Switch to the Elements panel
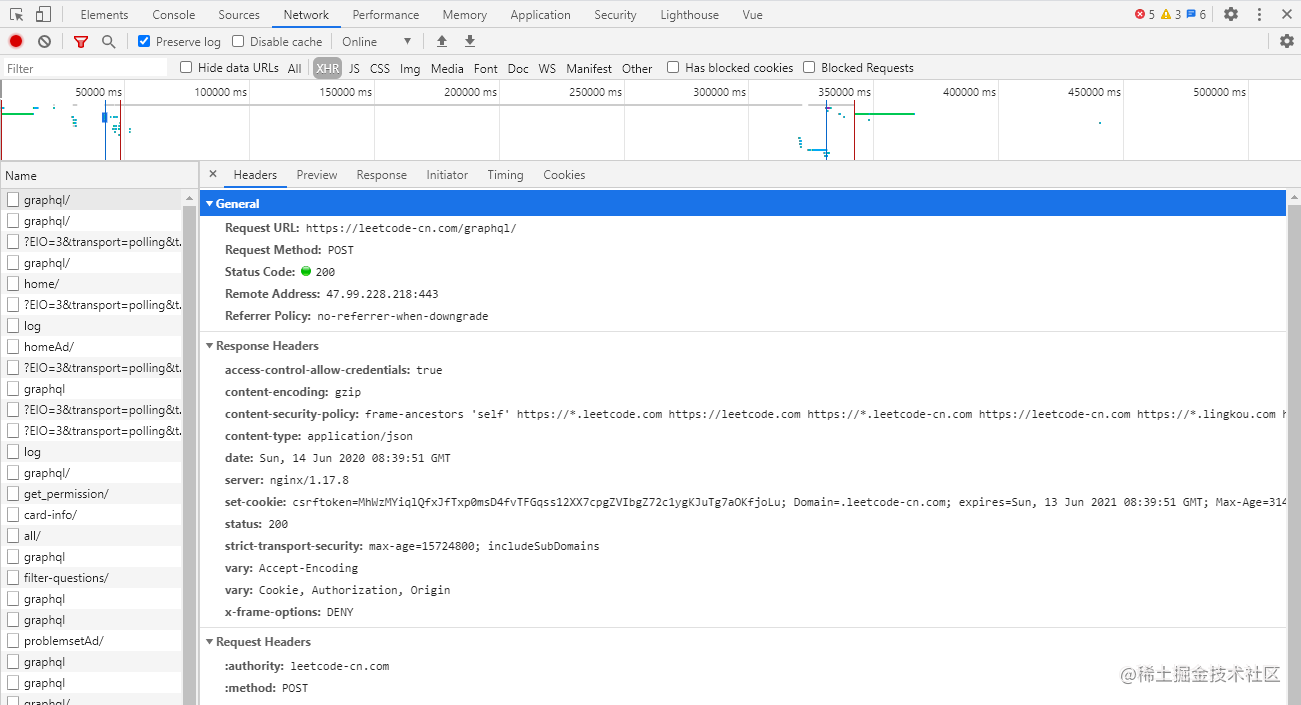The height and width of the screenshot is (705, 1301). [x=104, y=14]
